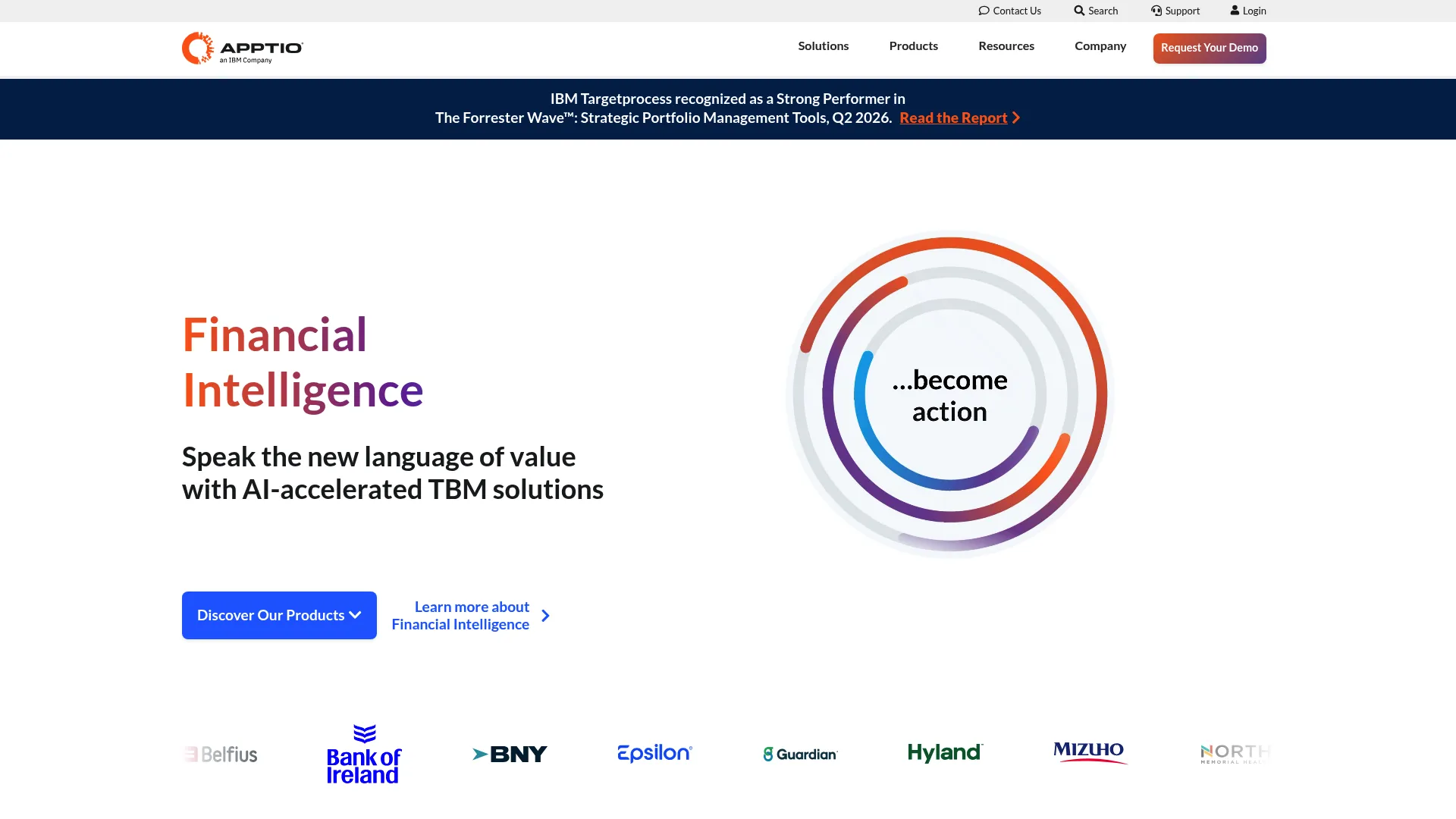This screenshot has width=1456, height=819.
Task: Open the North Memorial Health logo
Action: [1235, 754]
